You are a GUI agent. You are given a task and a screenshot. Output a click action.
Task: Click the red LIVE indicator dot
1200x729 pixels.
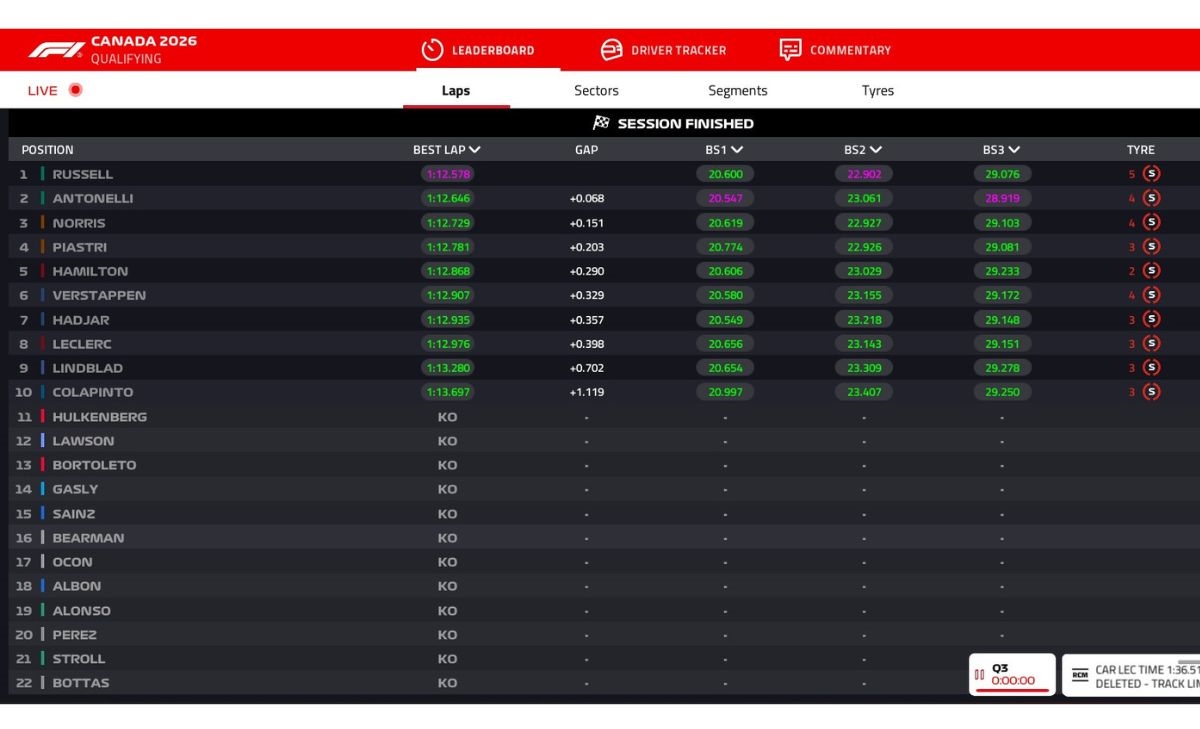(x=75, y=90)
